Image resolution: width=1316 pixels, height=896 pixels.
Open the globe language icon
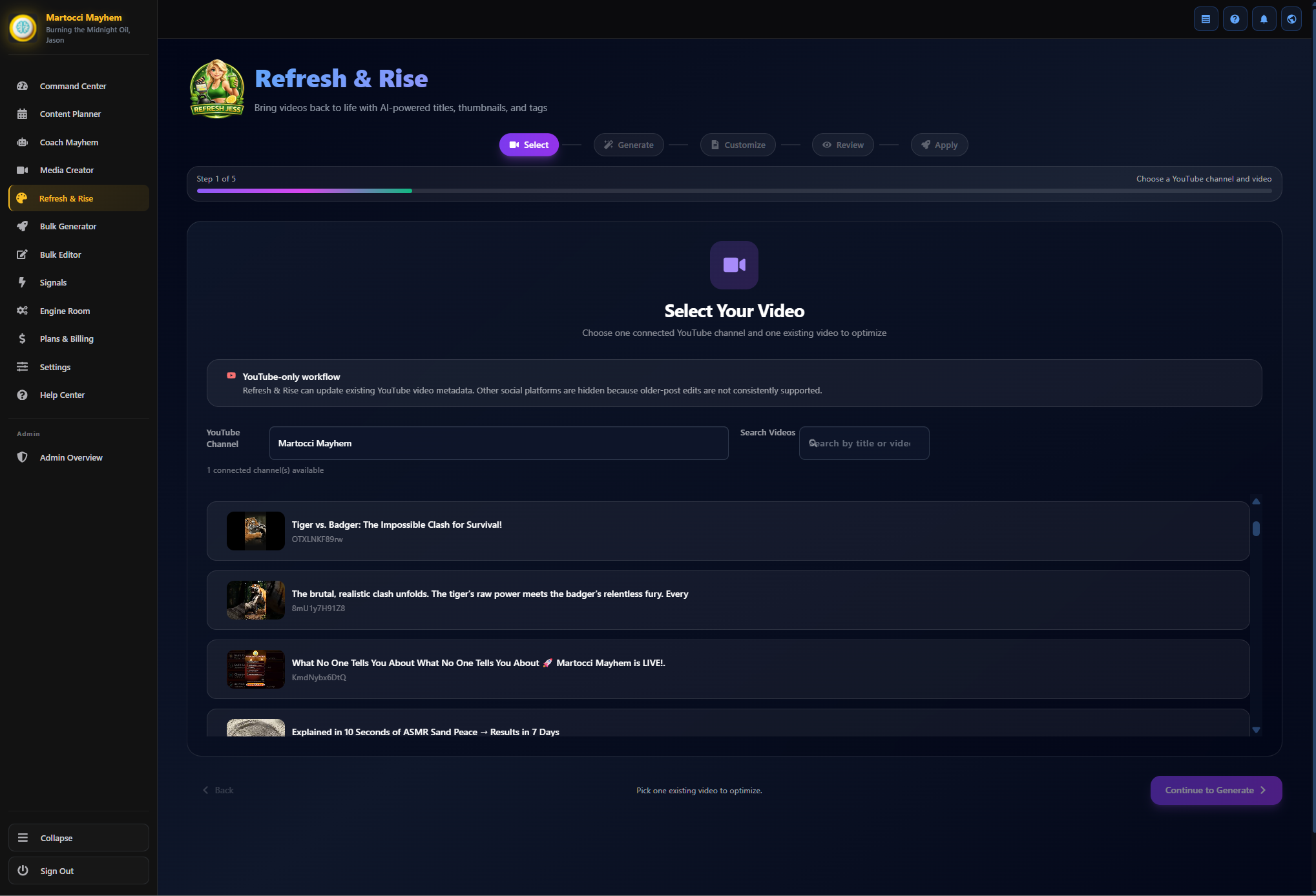pos(1291,19)
